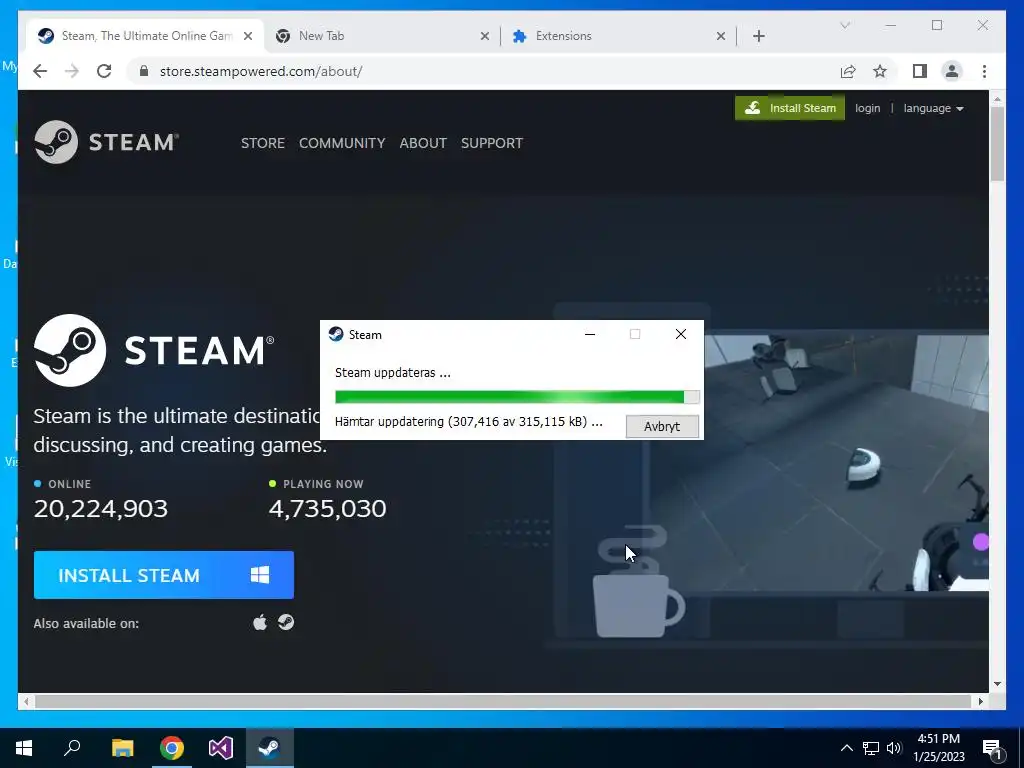Click the playing now count 4,735,030
Viewport: 1024px width, 768px height.
click(328, 509)
